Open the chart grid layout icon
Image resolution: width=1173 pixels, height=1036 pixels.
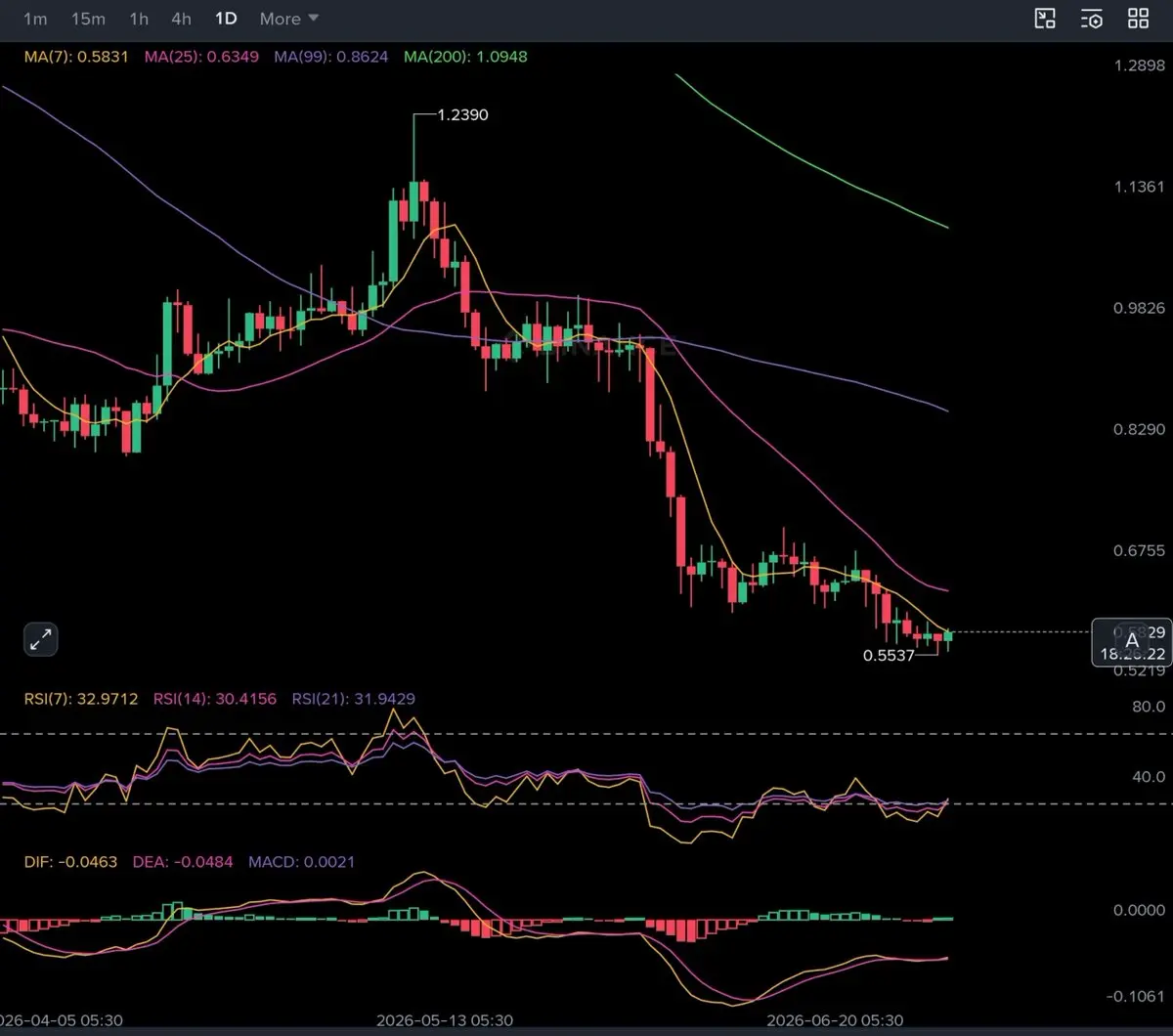(x=1138, y=19)
